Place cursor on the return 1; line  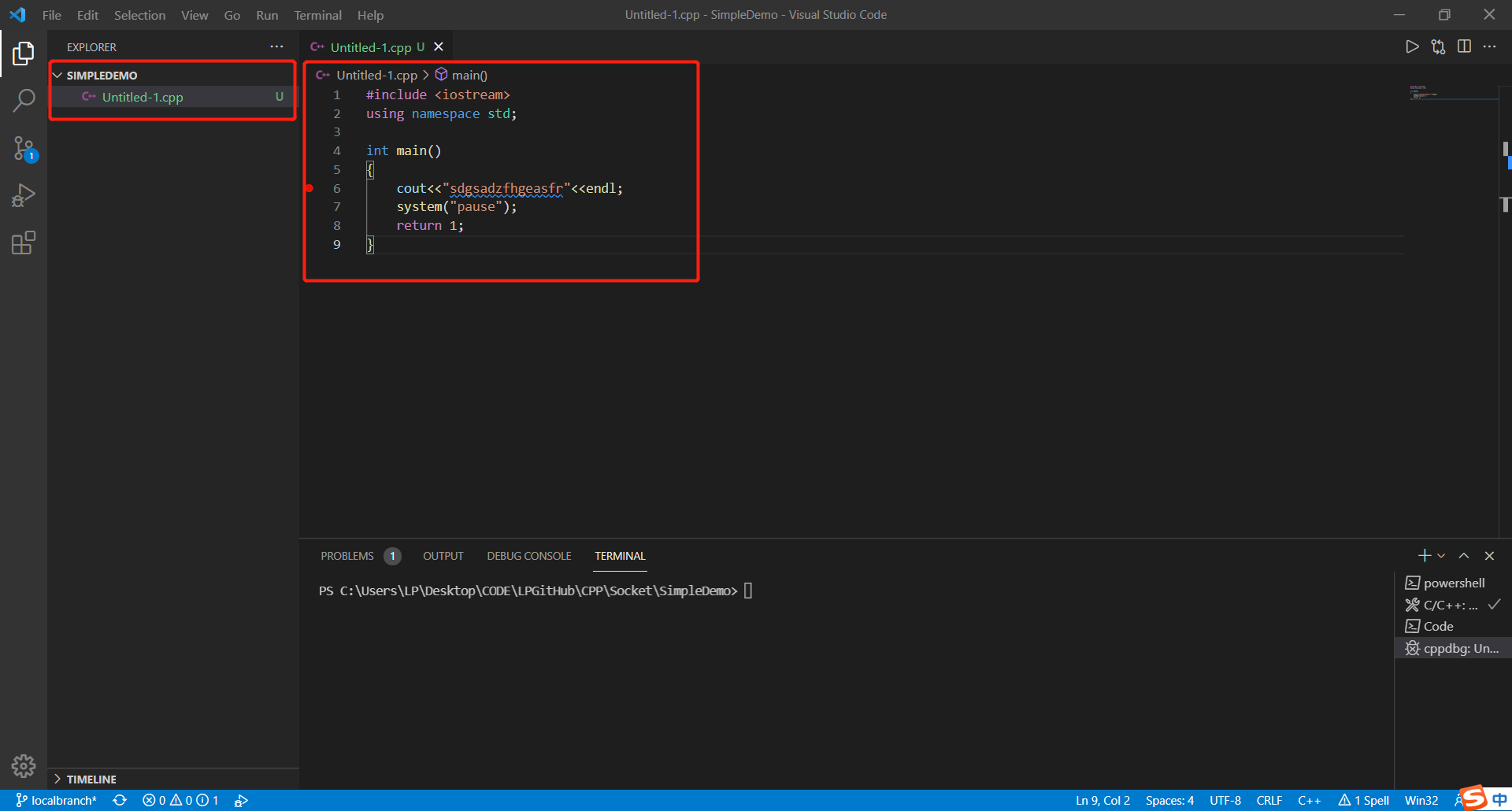click(x=430, y=225)
